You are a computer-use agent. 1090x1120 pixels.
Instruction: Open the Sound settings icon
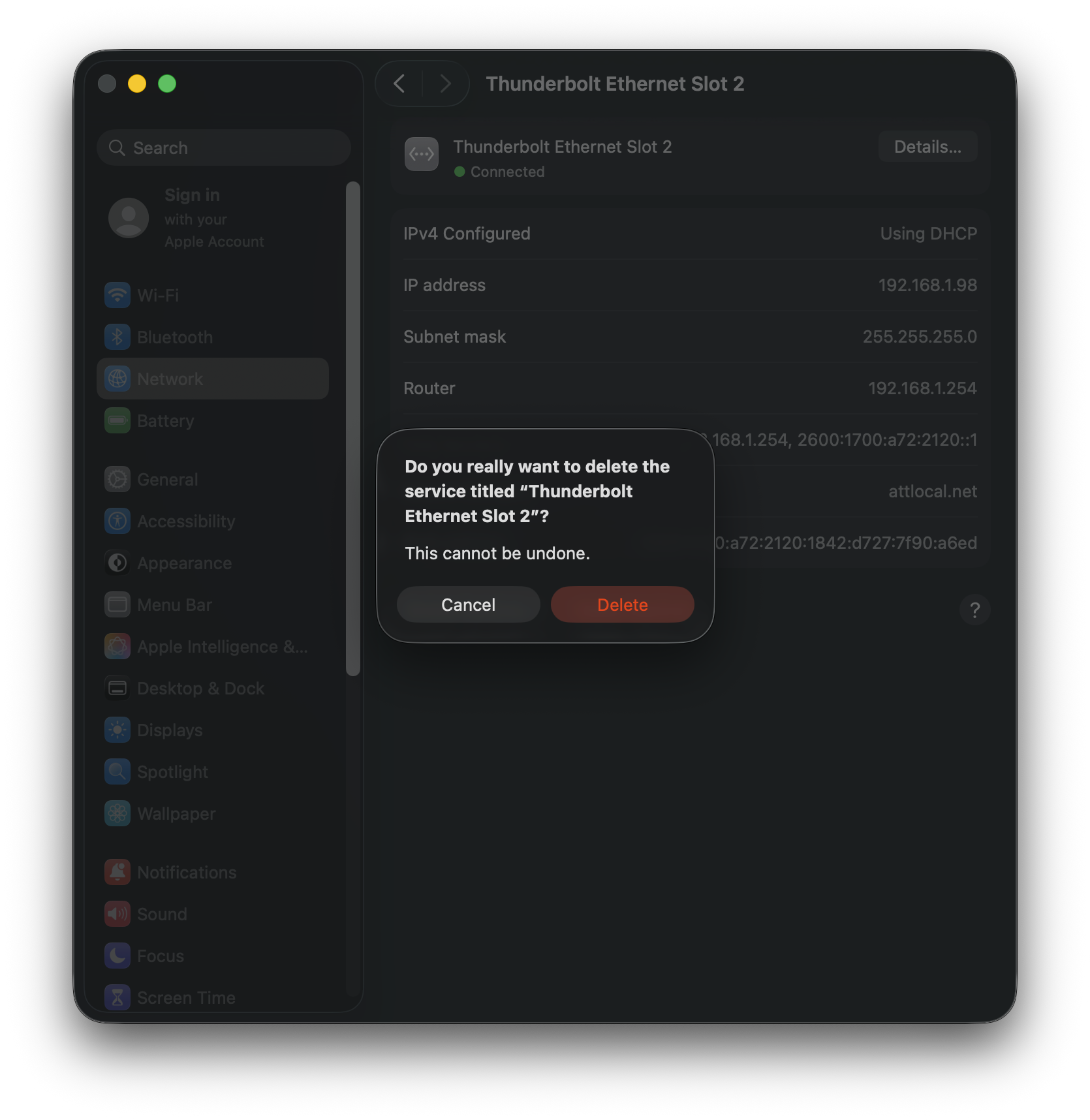pyautogui.click(x=117, y=914)
